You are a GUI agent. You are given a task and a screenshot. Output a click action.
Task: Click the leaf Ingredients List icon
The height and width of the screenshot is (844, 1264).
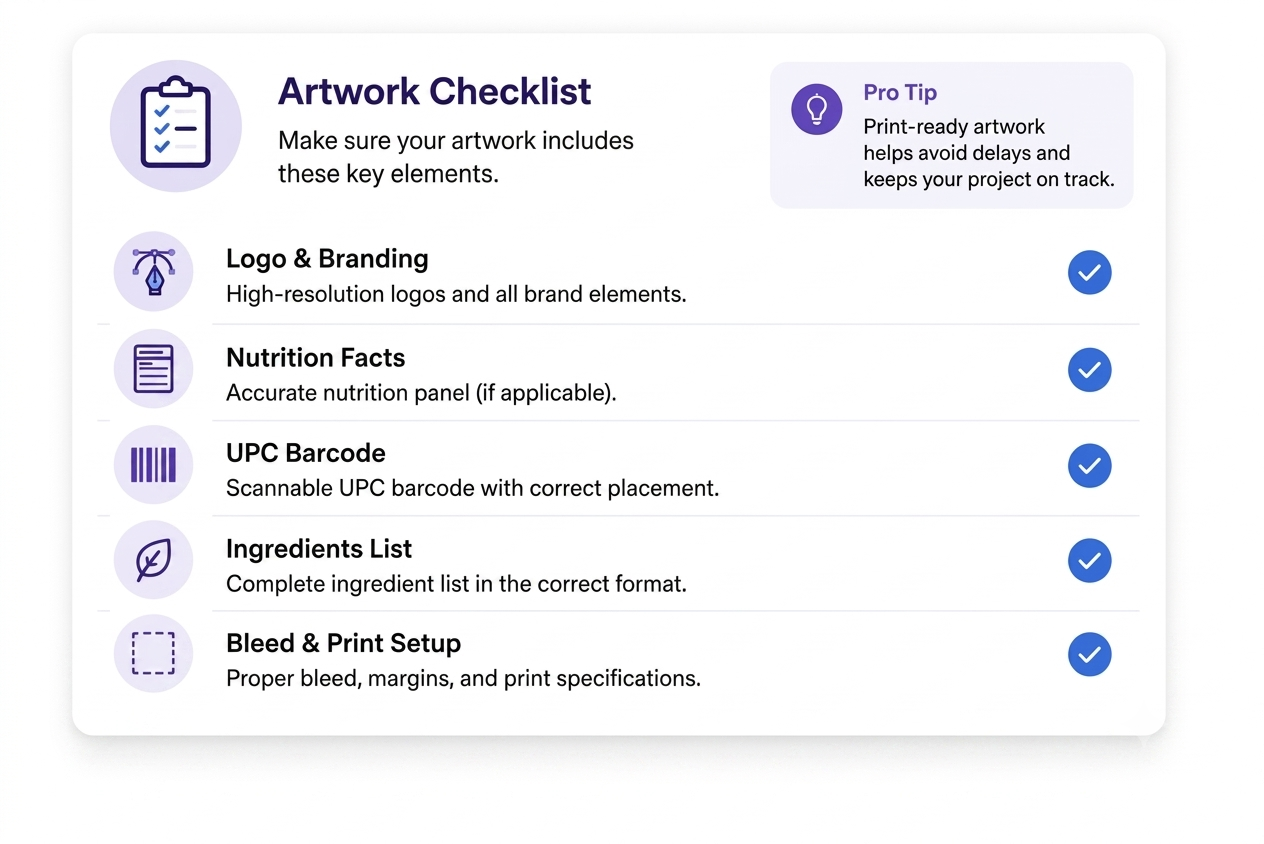click(153, 560)
